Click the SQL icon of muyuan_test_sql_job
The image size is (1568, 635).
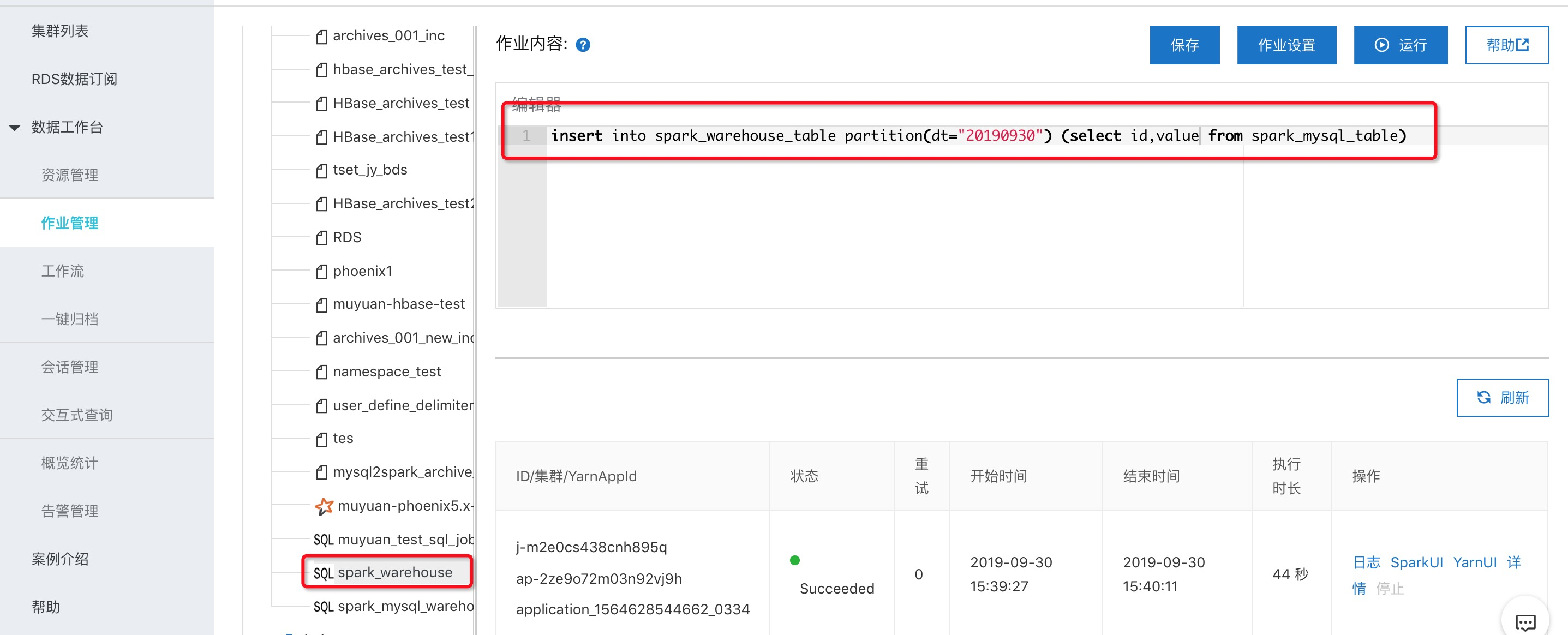pyautogui.click(x=323, y=540)
